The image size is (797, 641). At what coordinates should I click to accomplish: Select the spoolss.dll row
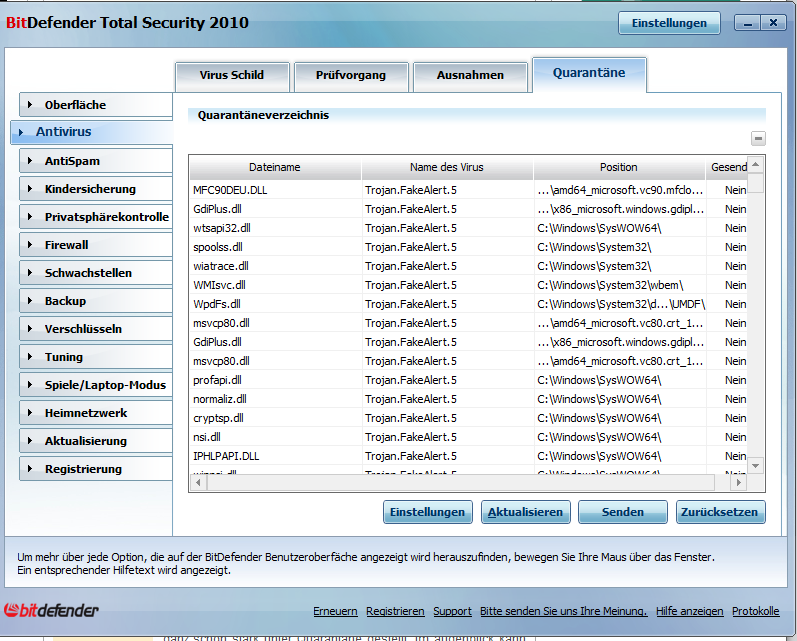click(x=468, y=247)
